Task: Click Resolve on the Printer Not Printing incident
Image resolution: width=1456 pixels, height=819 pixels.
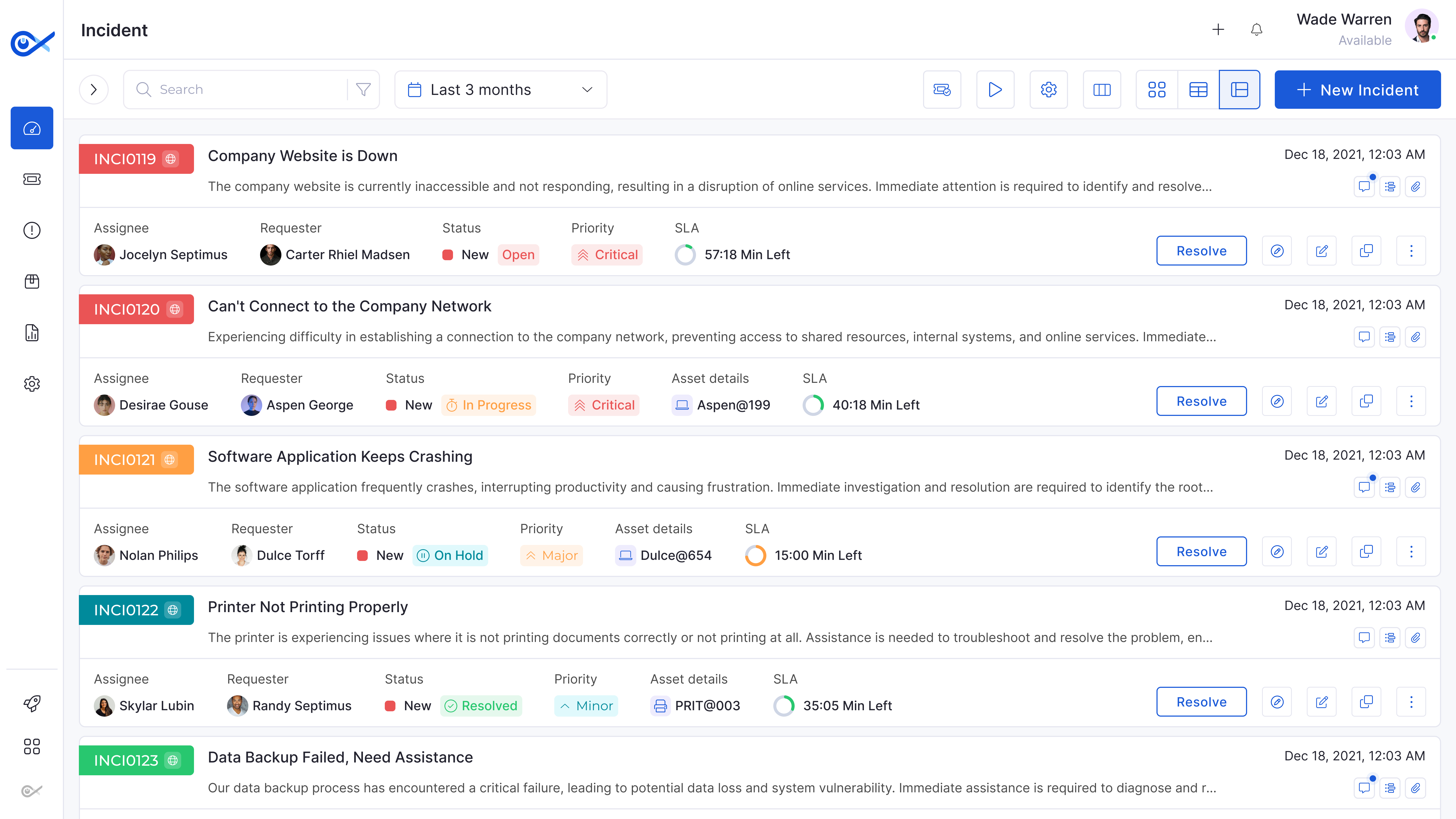Action: coord(1202,701)
